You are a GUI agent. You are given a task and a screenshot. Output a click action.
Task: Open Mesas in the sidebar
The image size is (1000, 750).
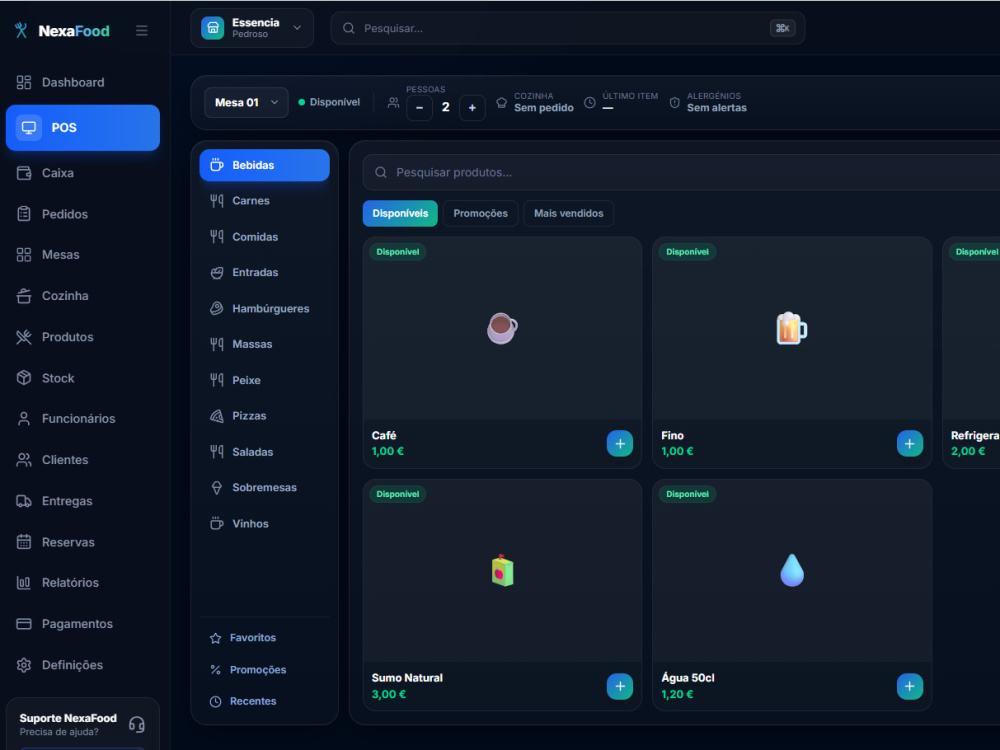[x=82, y=254]
